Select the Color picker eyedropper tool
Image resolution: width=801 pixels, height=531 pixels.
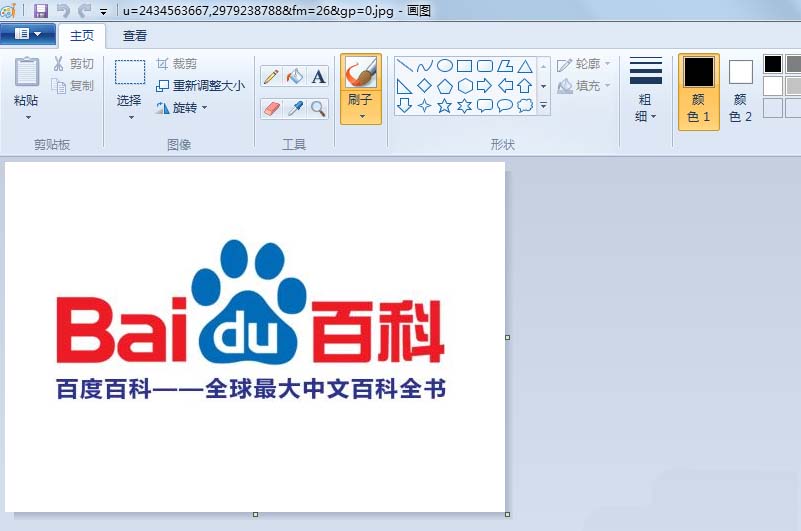(x=295, y=108)
